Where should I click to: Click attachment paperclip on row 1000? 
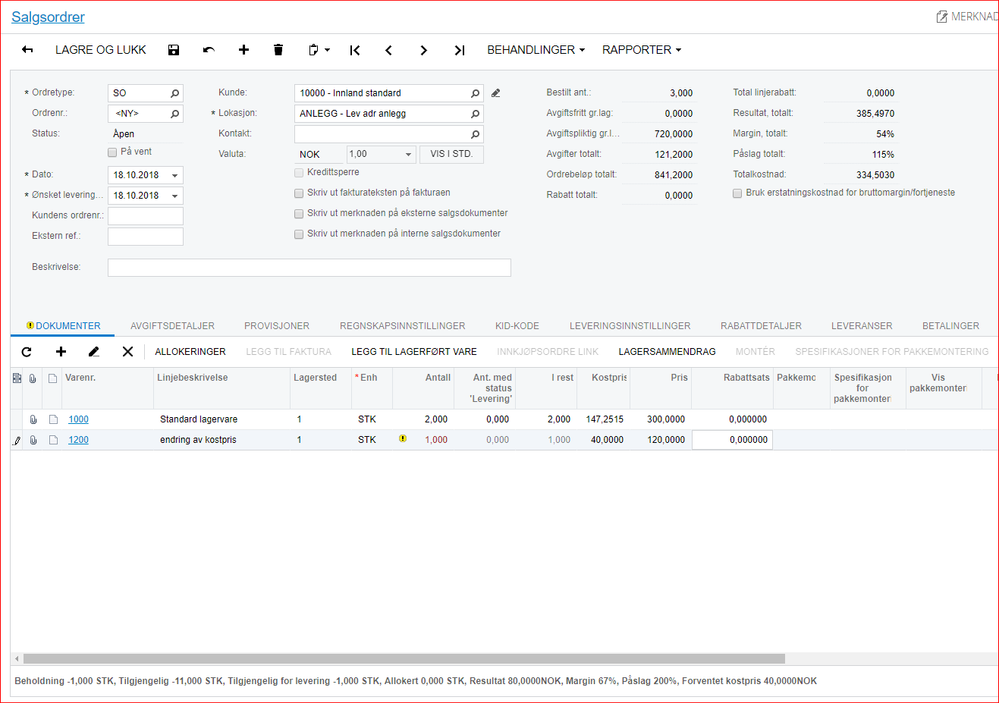tap(33, 419)
